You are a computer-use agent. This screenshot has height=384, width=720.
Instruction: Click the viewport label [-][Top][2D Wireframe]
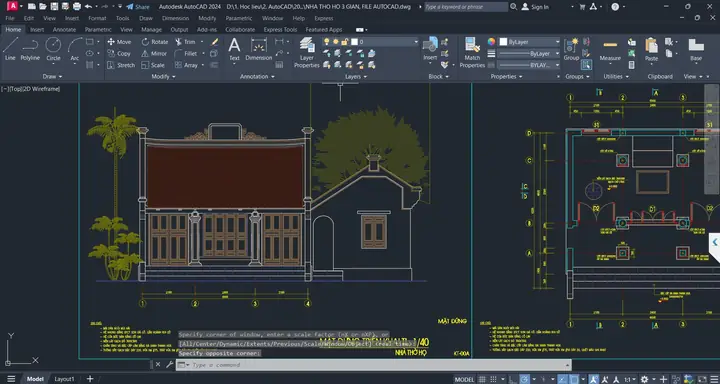click(x=31, y=89)
